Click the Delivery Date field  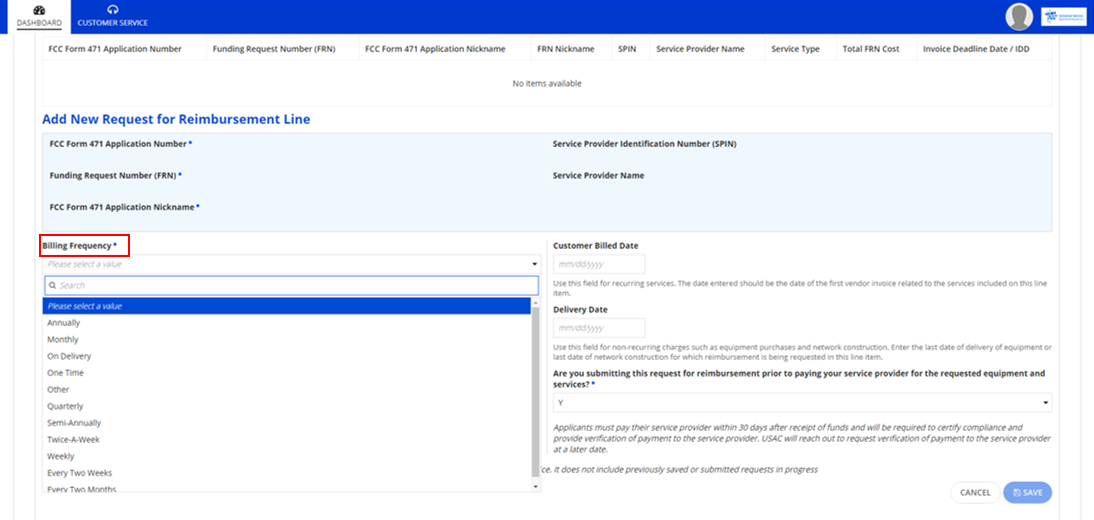(599, 328)
